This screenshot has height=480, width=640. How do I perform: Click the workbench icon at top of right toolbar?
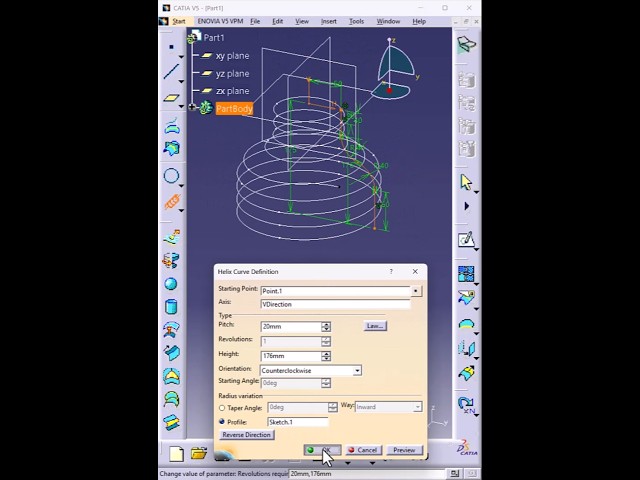pos(466,44)
